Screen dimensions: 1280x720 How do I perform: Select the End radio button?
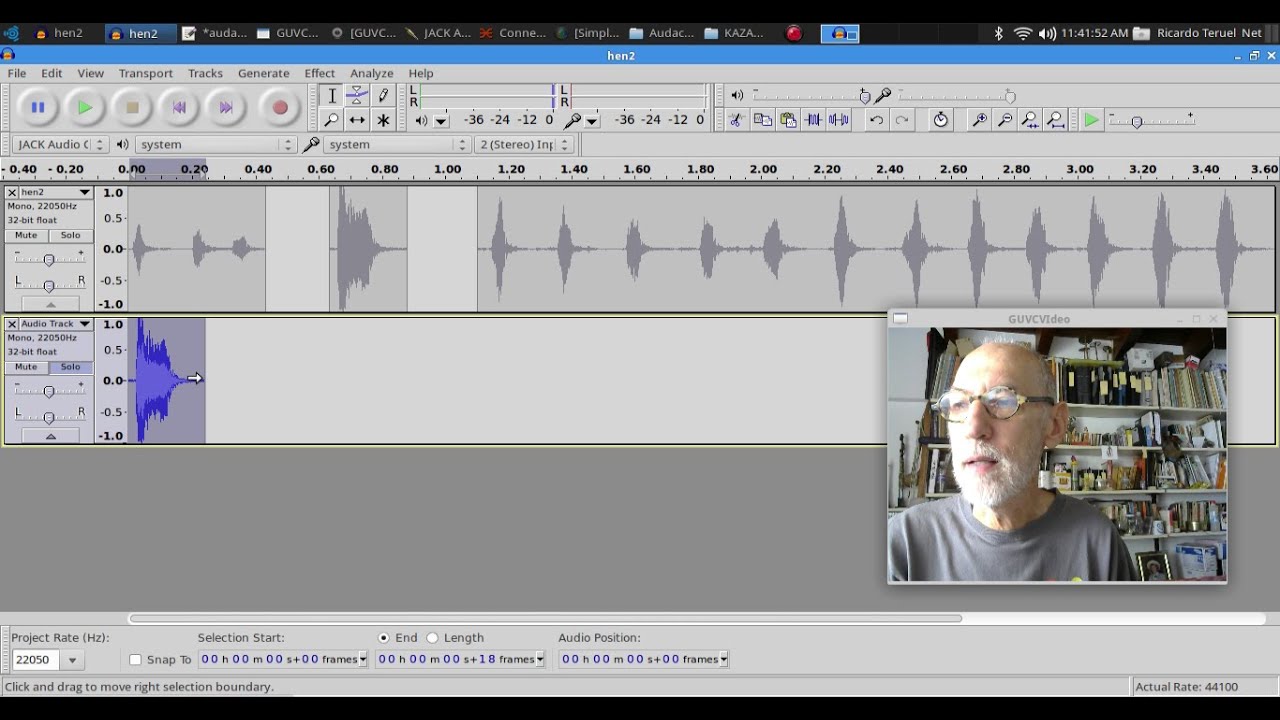pyautogui.click(x=384, y=638)
